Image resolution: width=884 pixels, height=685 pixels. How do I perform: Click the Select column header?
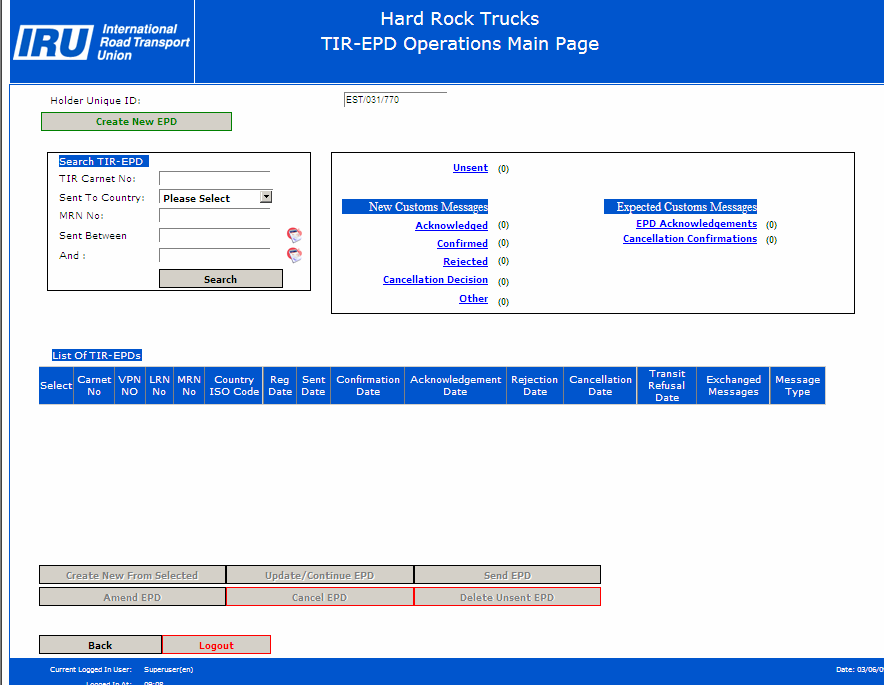(x=56, y=386)
